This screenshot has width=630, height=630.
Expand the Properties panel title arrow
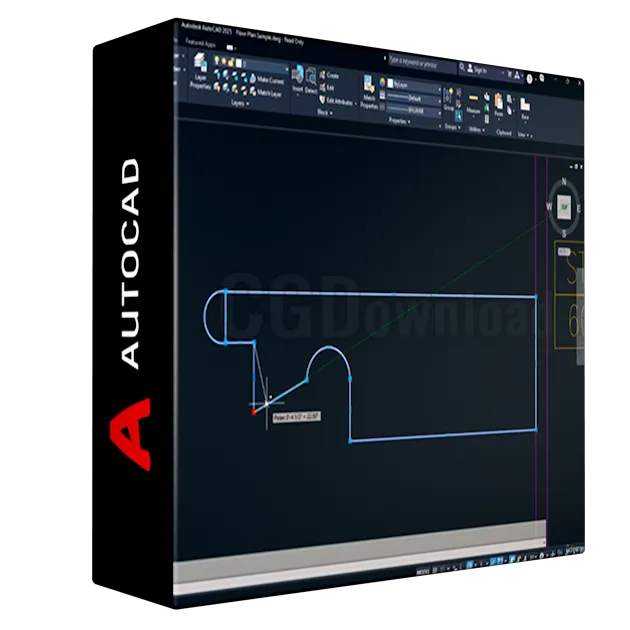[x=409, y=121]
